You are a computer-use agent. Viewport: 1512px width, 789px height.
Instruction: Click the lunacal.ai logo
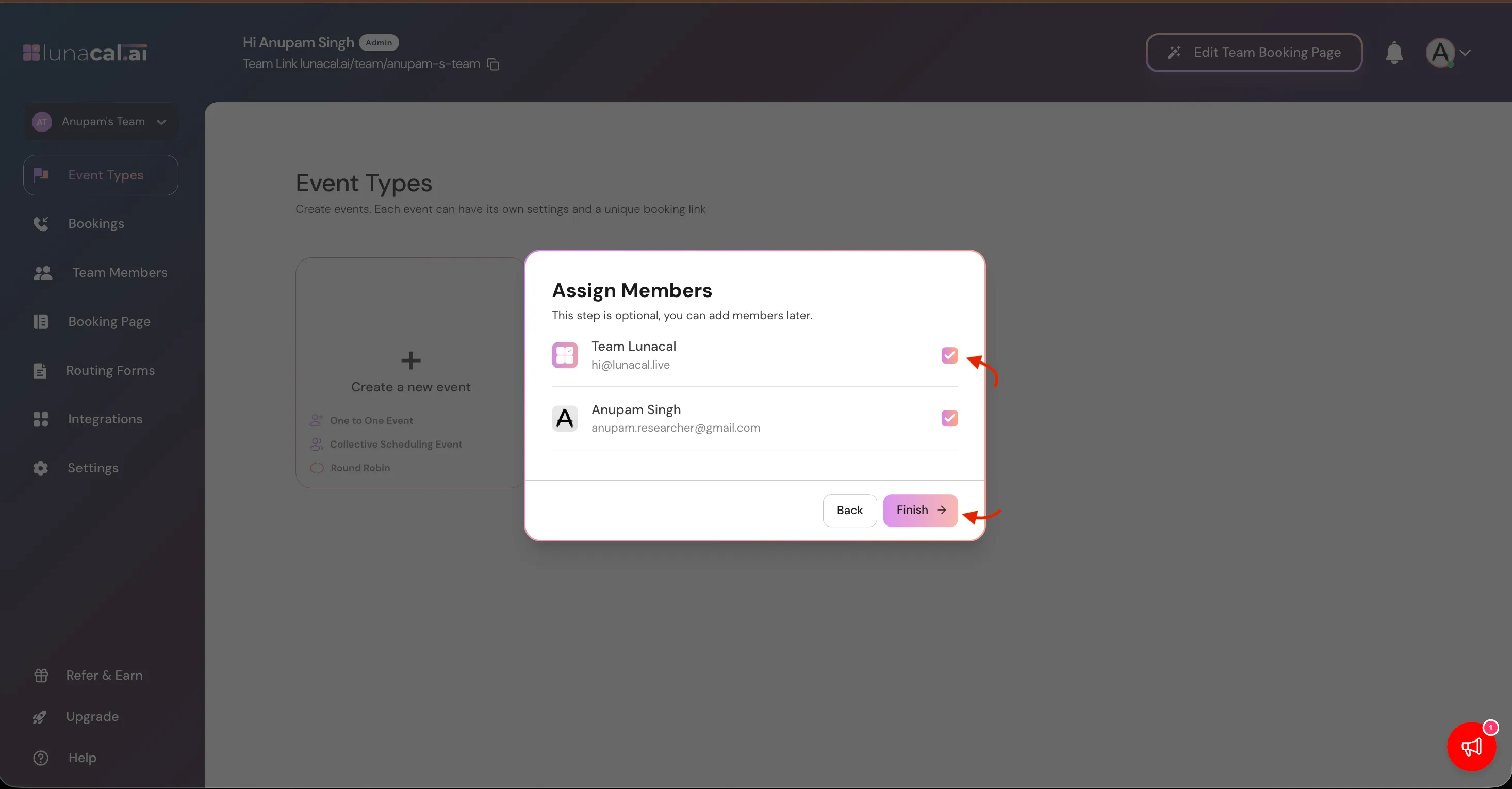pyautogui.click(x=86, y=53)
